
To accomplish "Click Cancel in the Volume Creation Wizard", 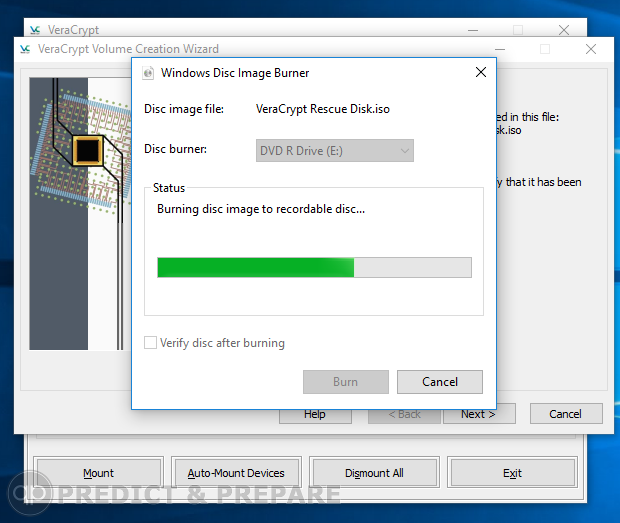I will click(x=566, y=414).
